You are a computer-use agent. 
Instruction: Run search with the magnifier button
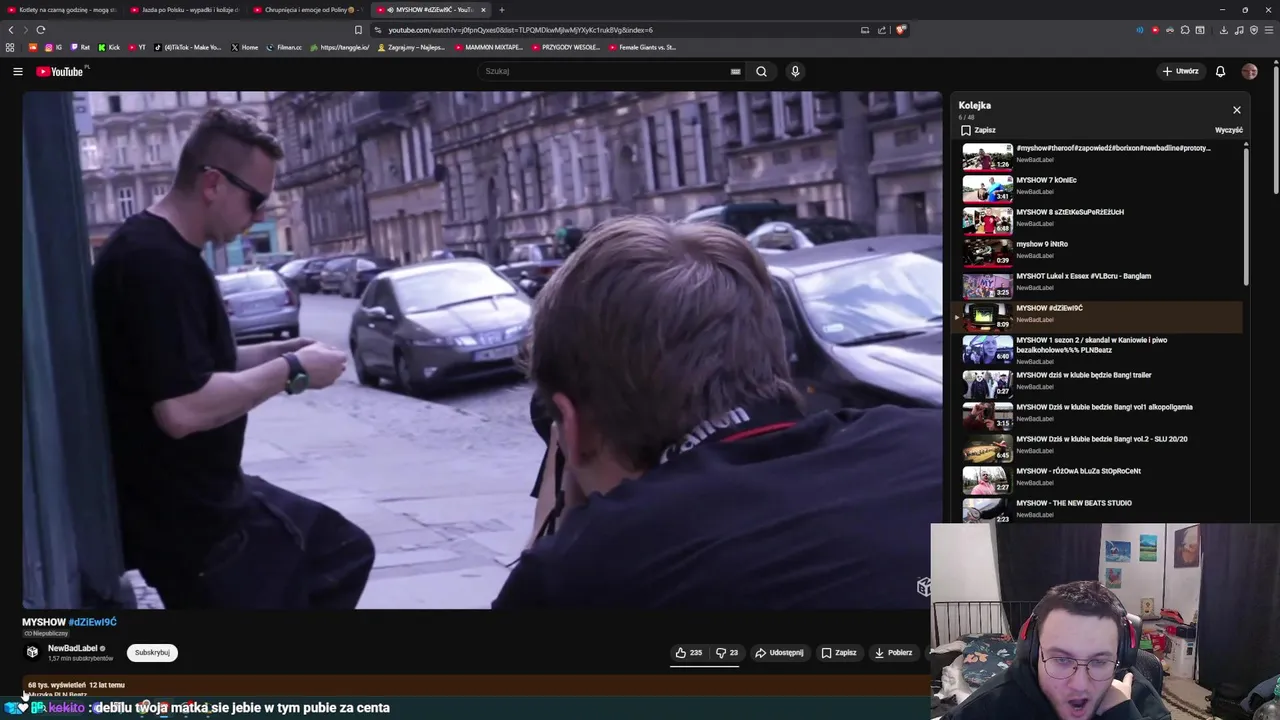(761, 71)
